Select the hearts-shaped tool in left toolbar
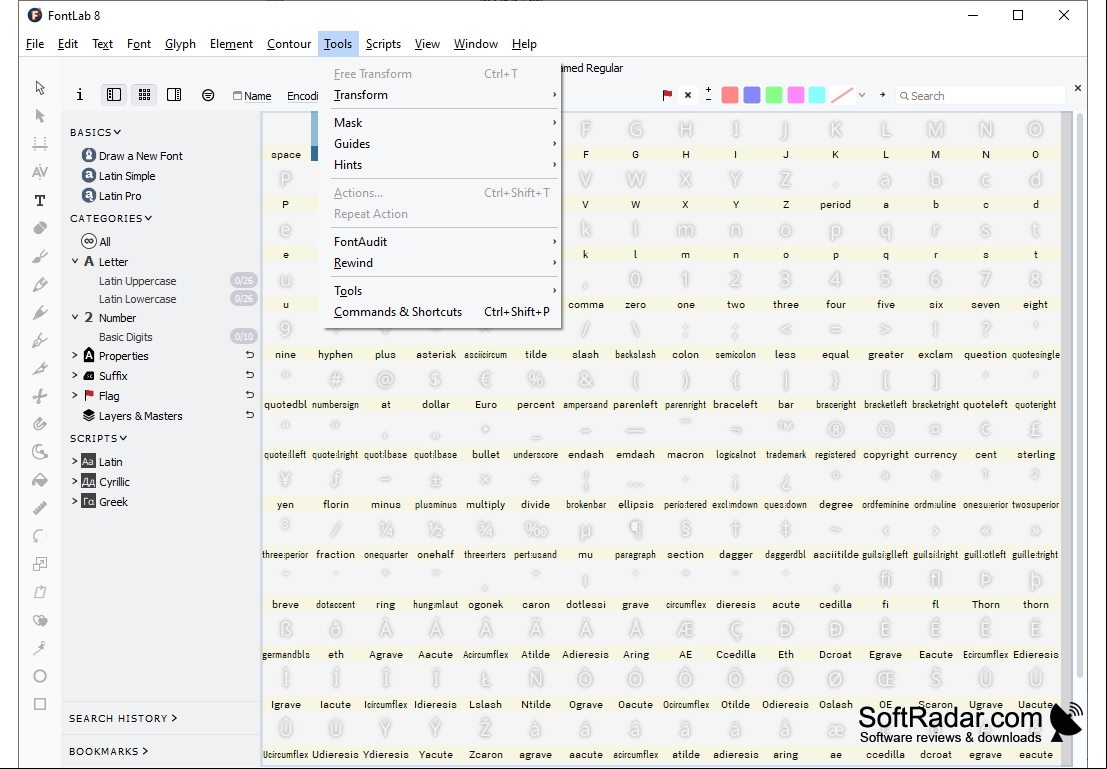This screenshot has width=1107, height=769. click(40, 620)
